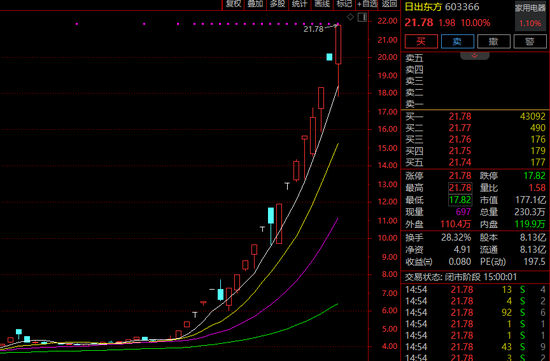Click the red 买 buy button
The image size is (550, 361).
[421, 41]
